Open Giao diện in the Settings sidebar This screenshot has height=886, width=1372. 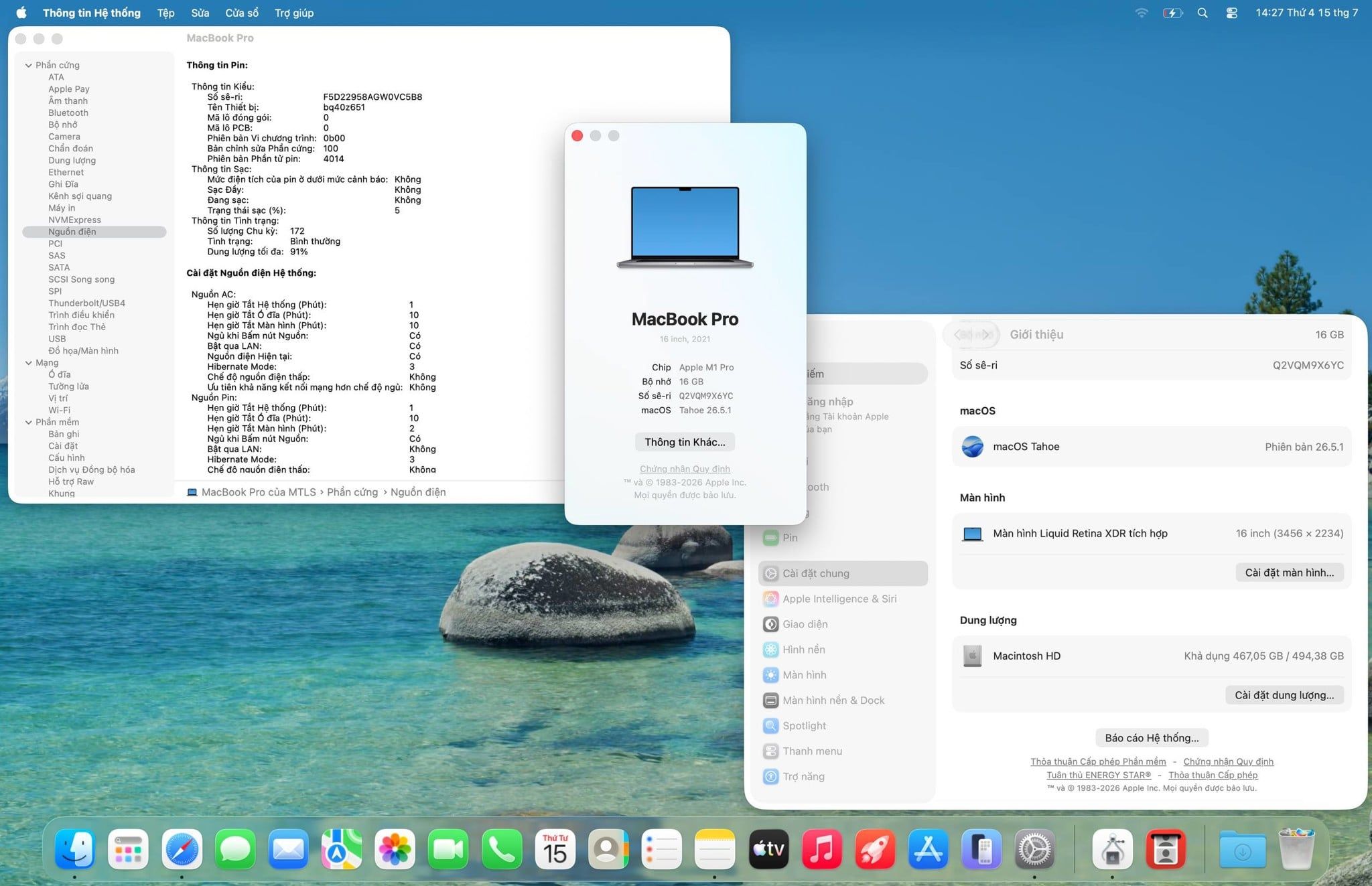click(843, 624)
